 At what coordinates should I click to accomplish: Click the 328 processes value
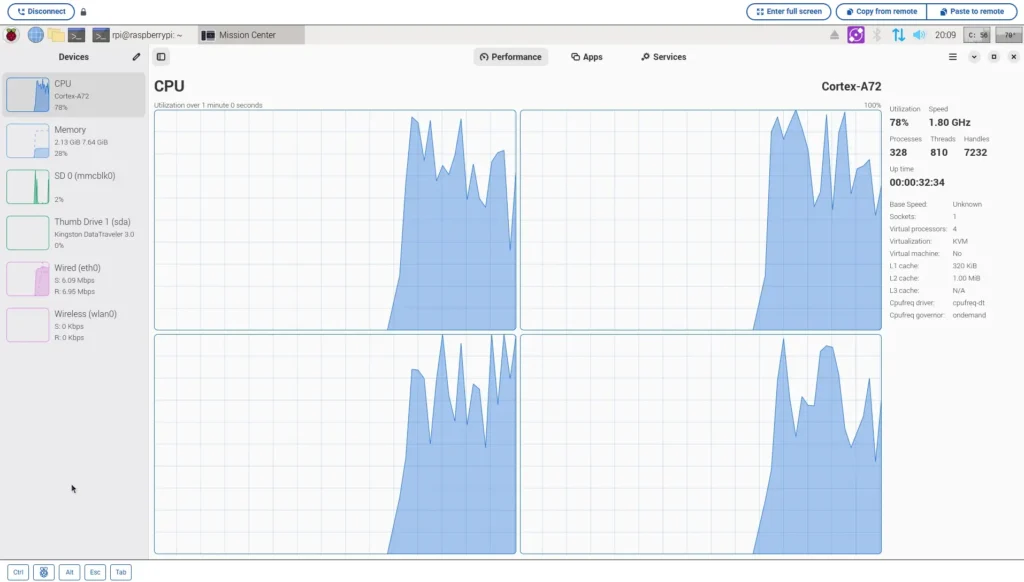(x=898, y=152)
